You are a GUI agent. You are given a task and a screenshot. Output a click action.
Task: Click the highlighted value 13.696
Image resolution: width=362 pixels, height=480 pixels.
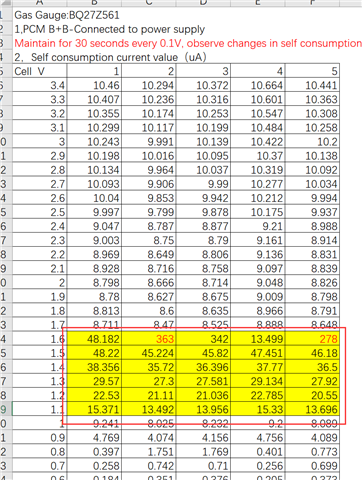coord(312,409)
